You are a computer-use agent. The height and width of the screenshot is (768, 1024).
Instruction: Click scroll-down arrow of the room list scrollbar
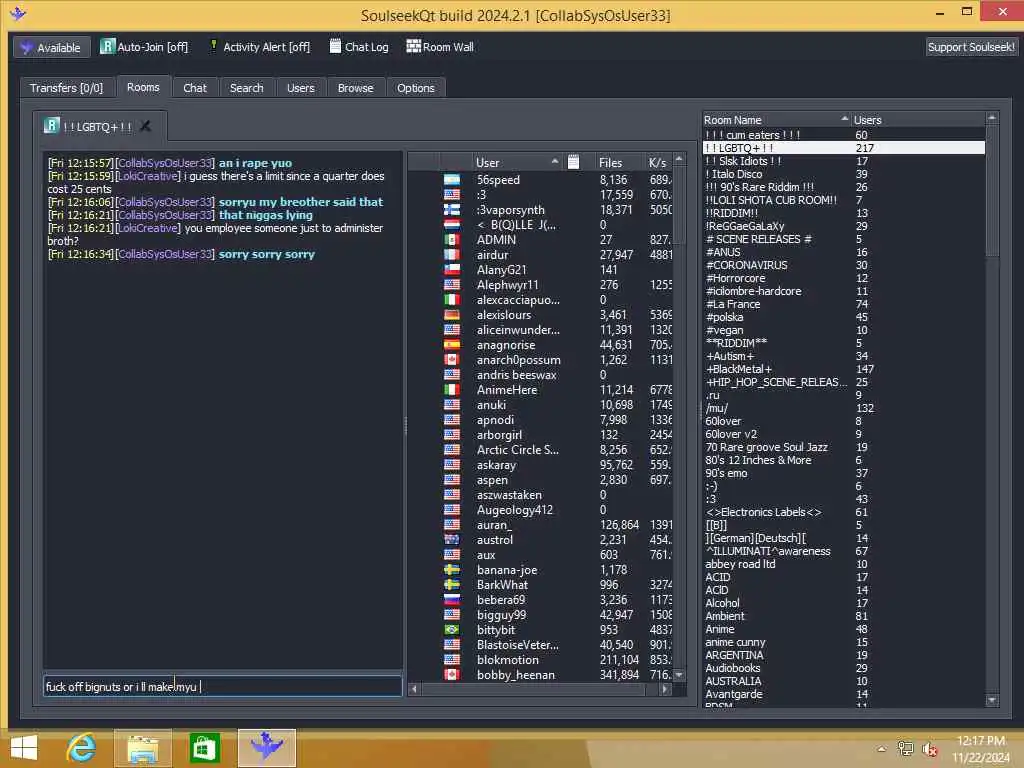(x=992, y=699)
